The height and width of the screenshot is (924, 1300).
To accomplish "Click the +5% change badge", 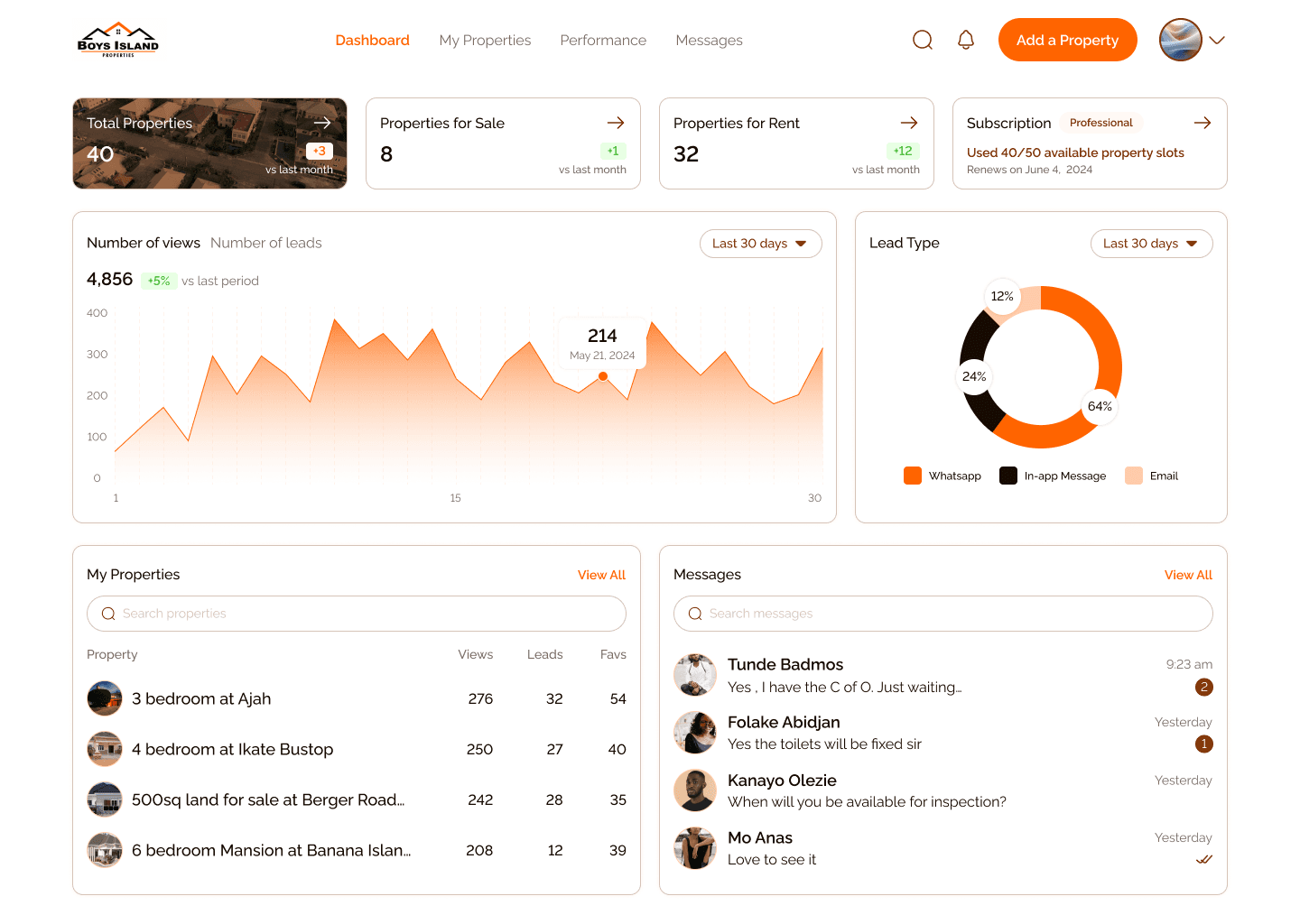I will click(159, 281).
